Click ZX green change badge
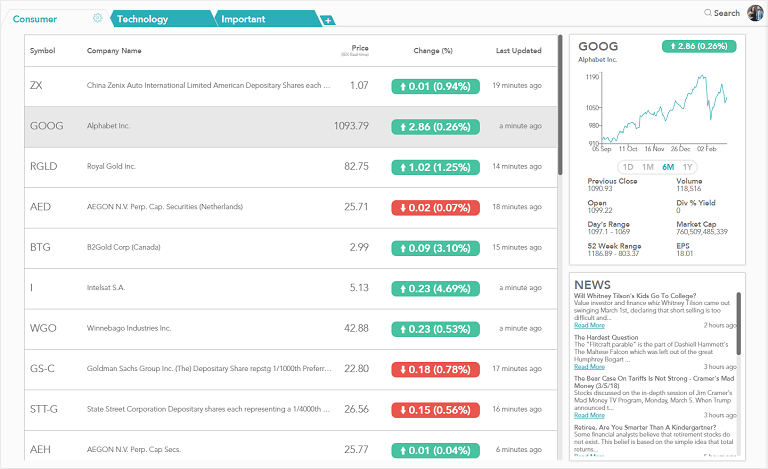Image resolution: width=768 pixels, height=469 pixels. (432, 86)
